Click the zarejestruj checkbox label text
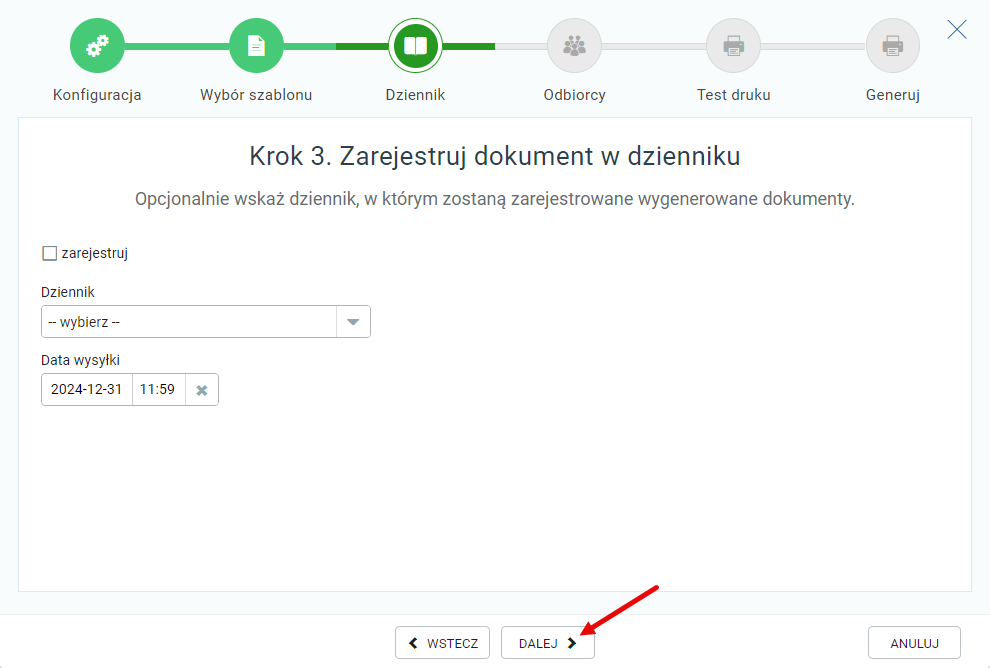Screen dimensions: 990x668 [x=95, y=253]
